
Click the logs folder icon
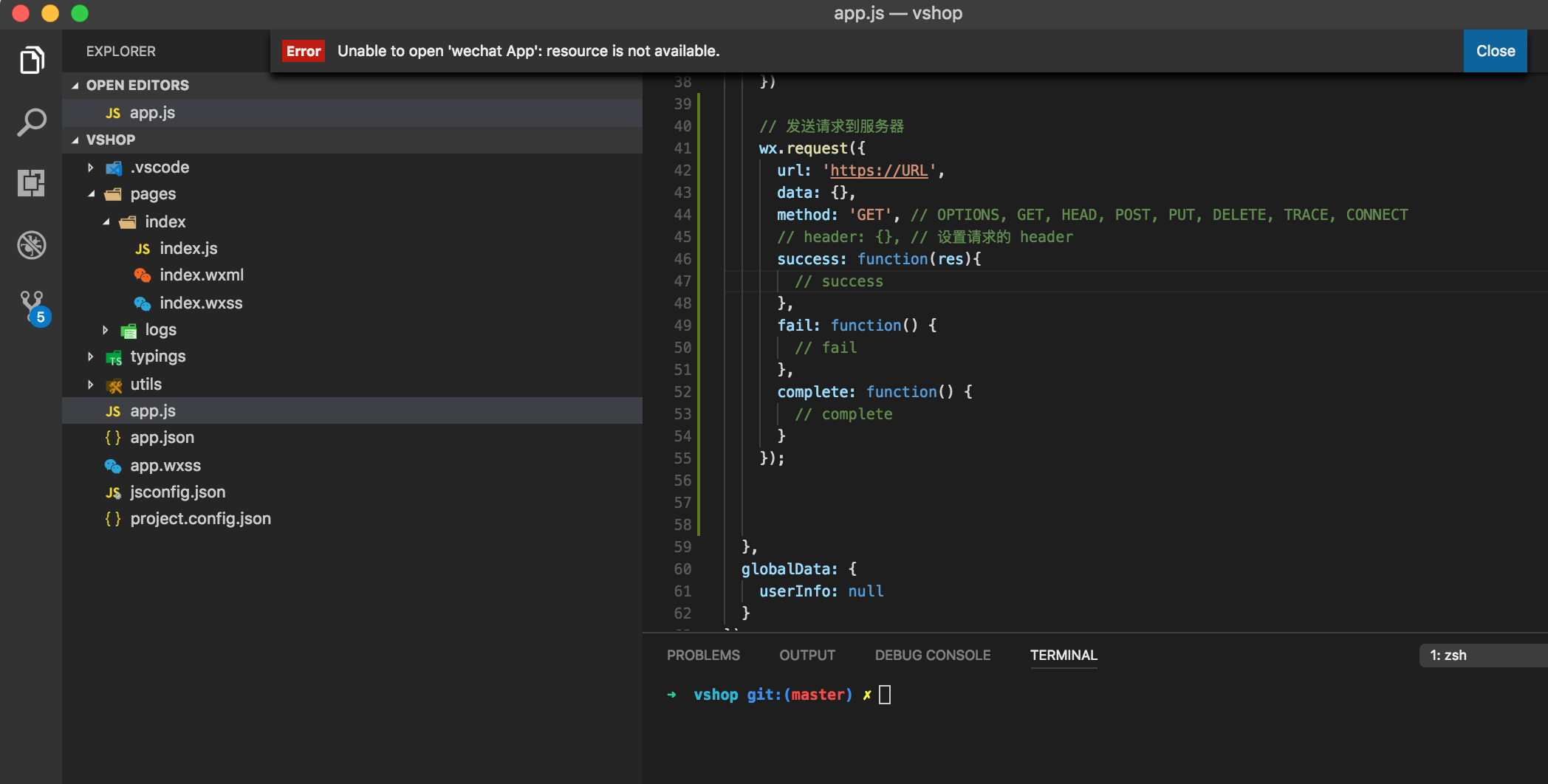point(129,330)
